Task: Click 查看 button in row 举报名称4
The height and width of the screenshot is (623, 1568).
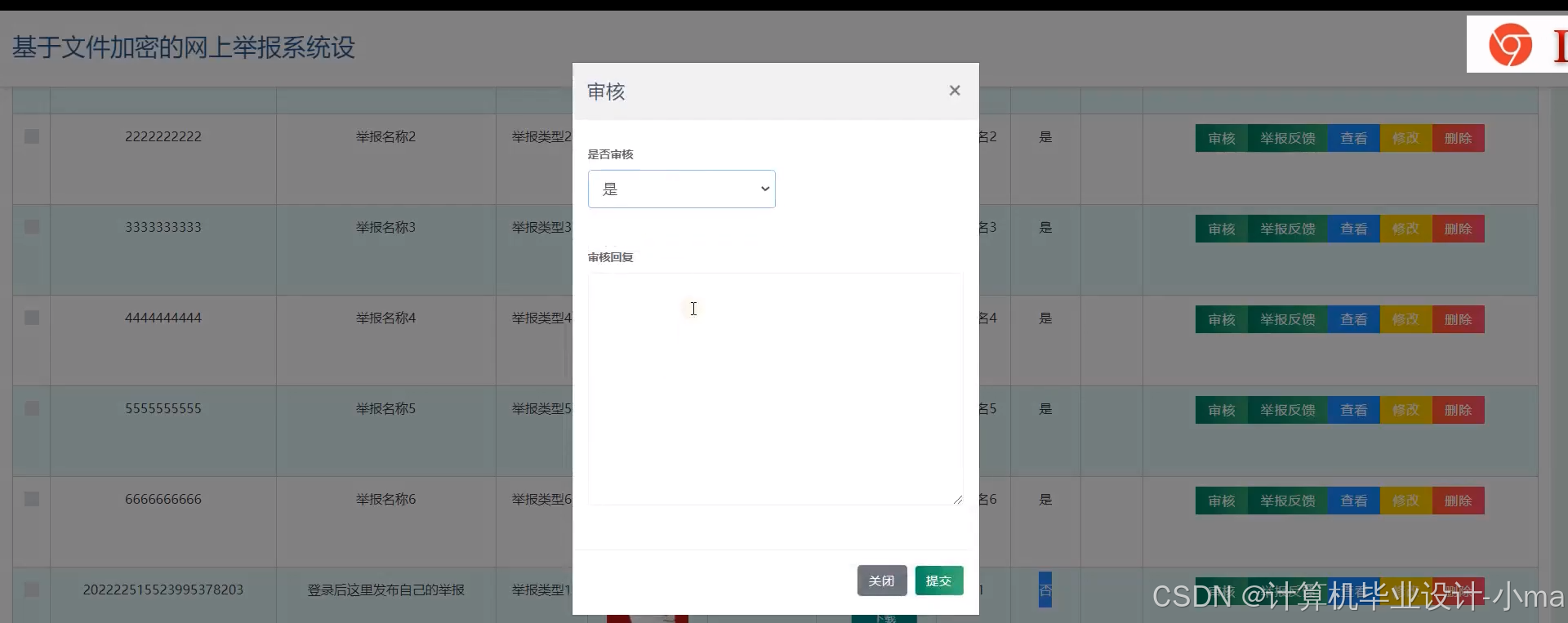Action: 1354,320
